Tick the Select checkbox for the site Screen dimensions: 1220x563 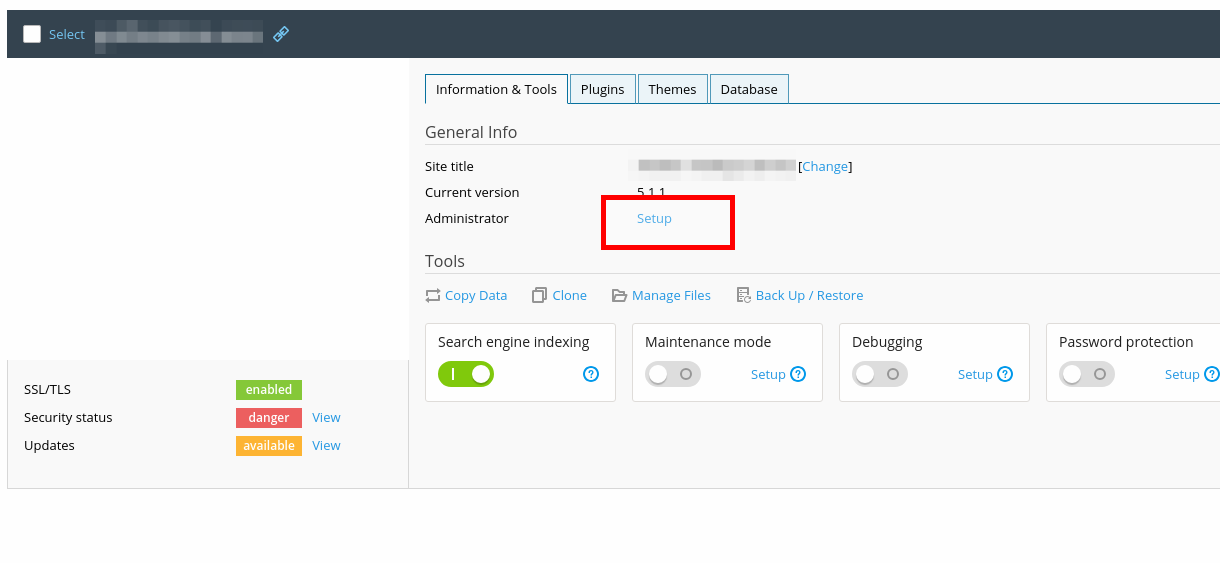tap(32, 34)
